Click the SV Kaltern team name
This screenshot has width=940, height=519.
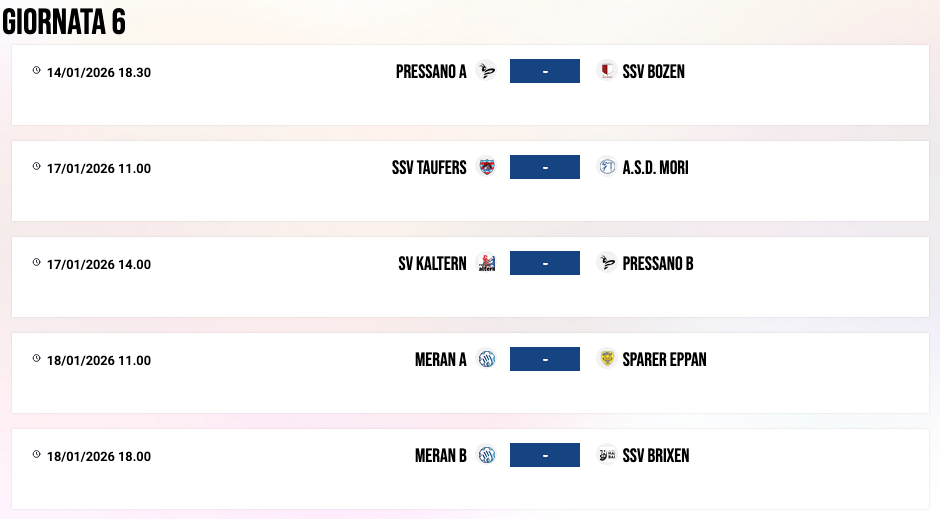432,264
